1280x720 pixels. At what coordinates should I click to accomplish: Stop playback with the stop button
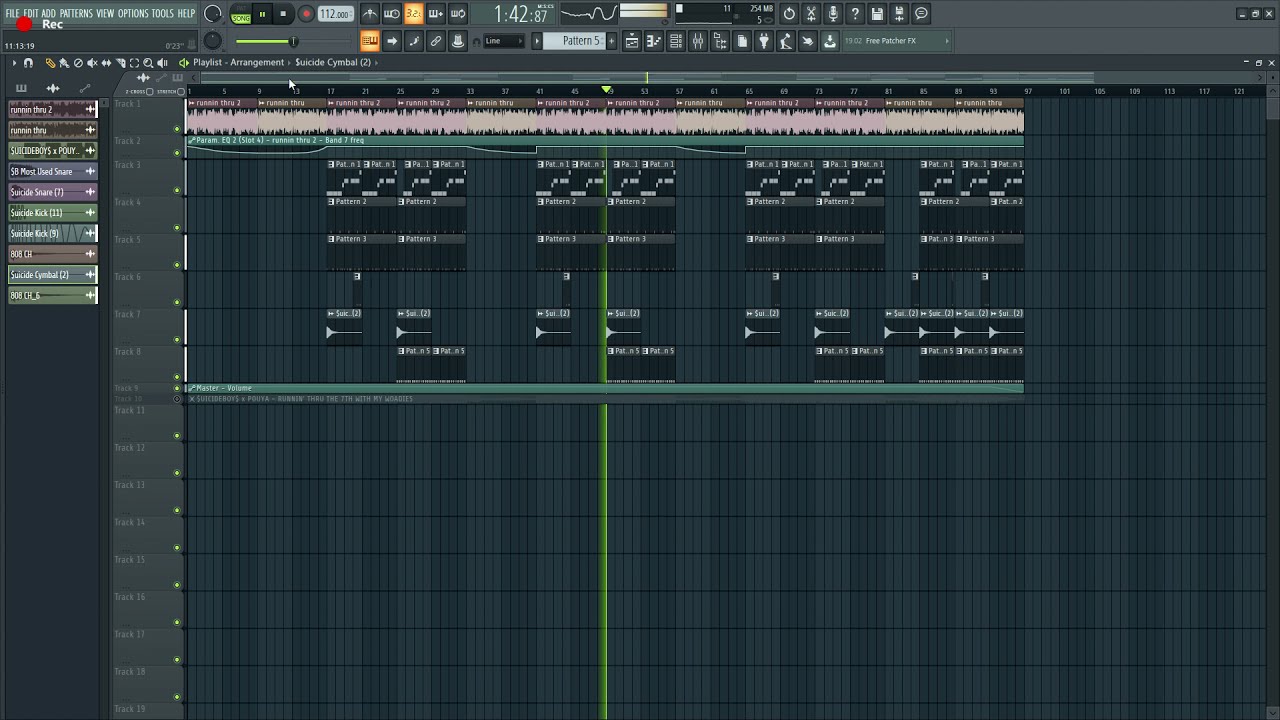coord(284,14)
